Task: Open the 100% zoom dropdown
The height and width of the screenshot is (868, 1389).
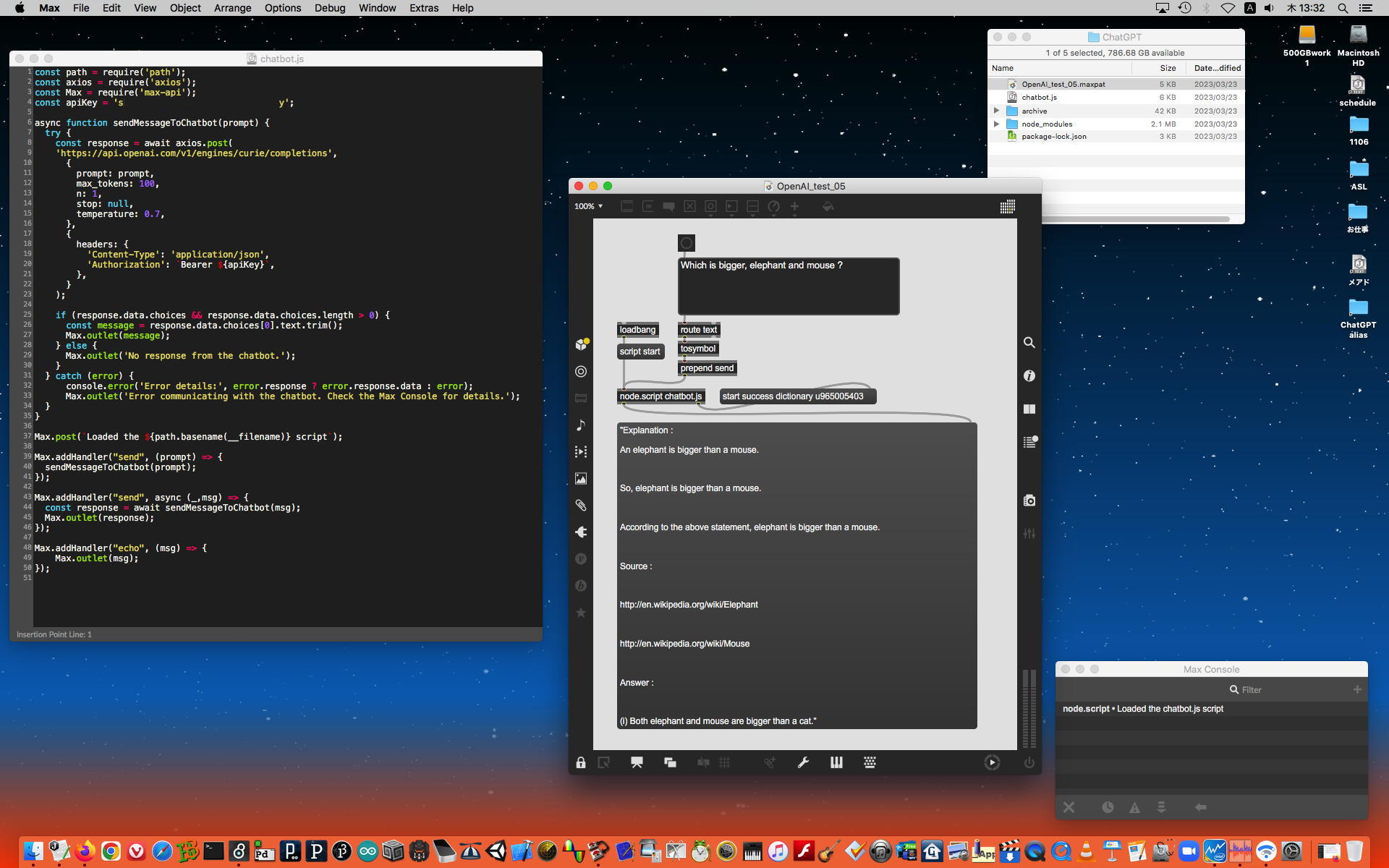Action: (x=588, y=207)
